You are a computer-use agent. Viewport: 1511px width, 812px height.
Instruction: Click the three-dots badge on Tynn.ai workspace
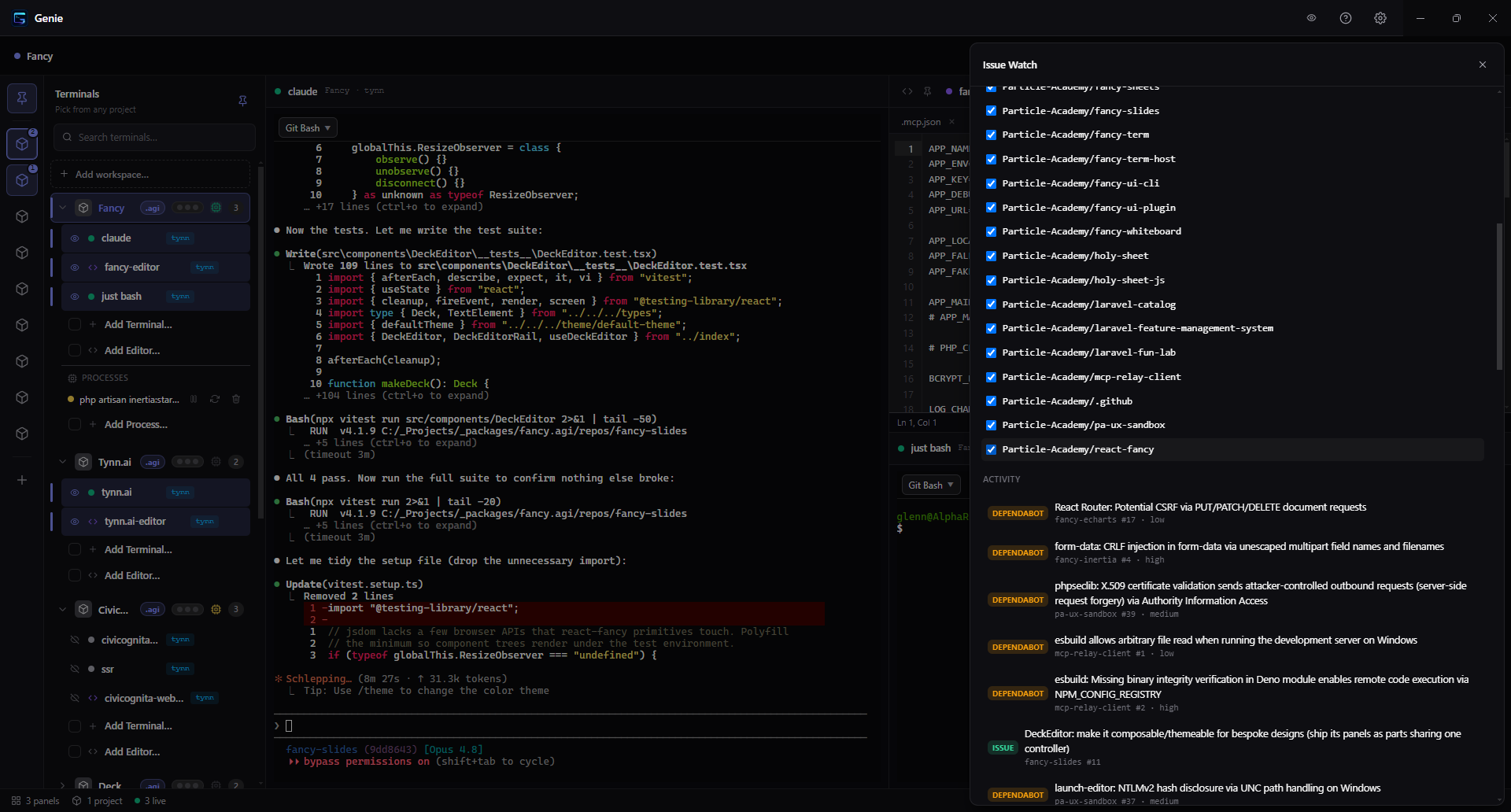point(187,462)
